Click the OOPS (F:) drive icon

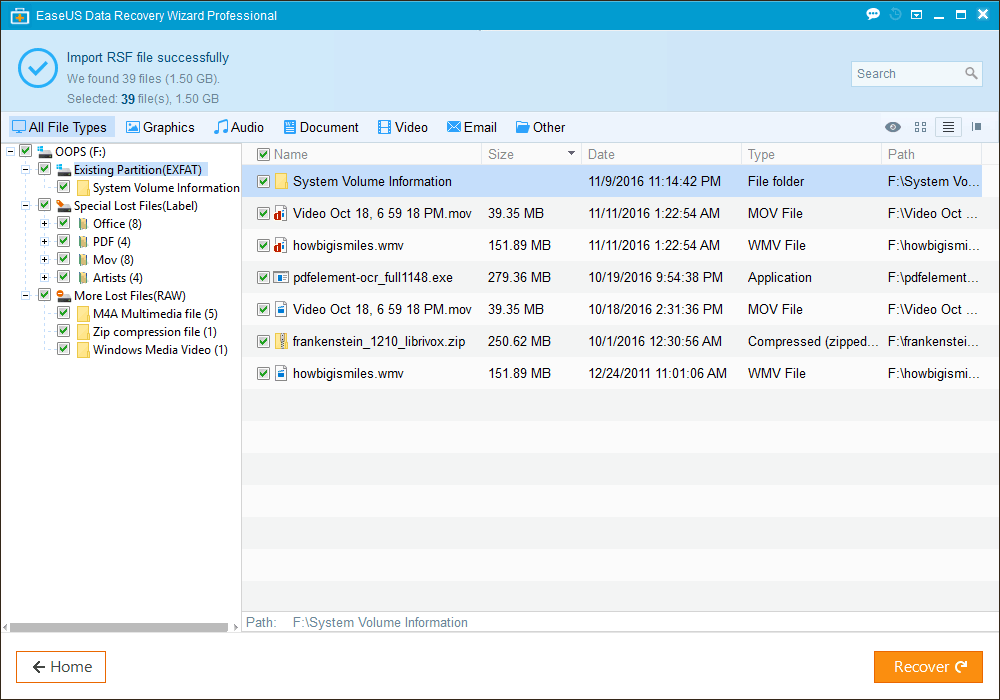45,152
